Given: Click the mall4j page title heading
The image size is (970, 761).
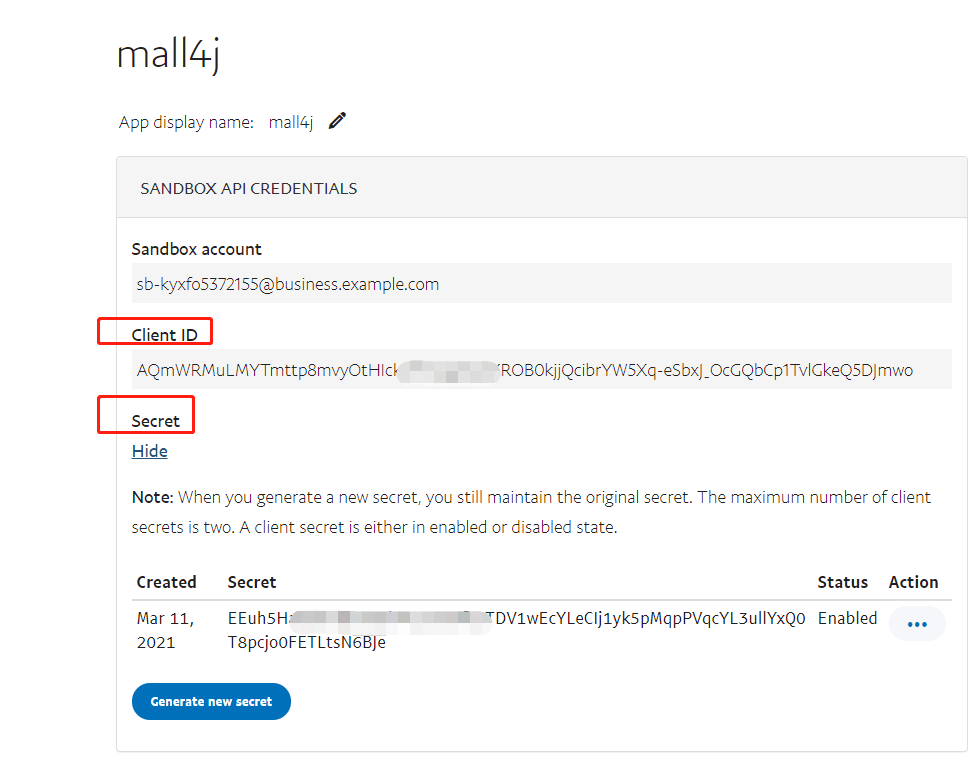Looking at the screenshot, I should click(x=168, y=54).
